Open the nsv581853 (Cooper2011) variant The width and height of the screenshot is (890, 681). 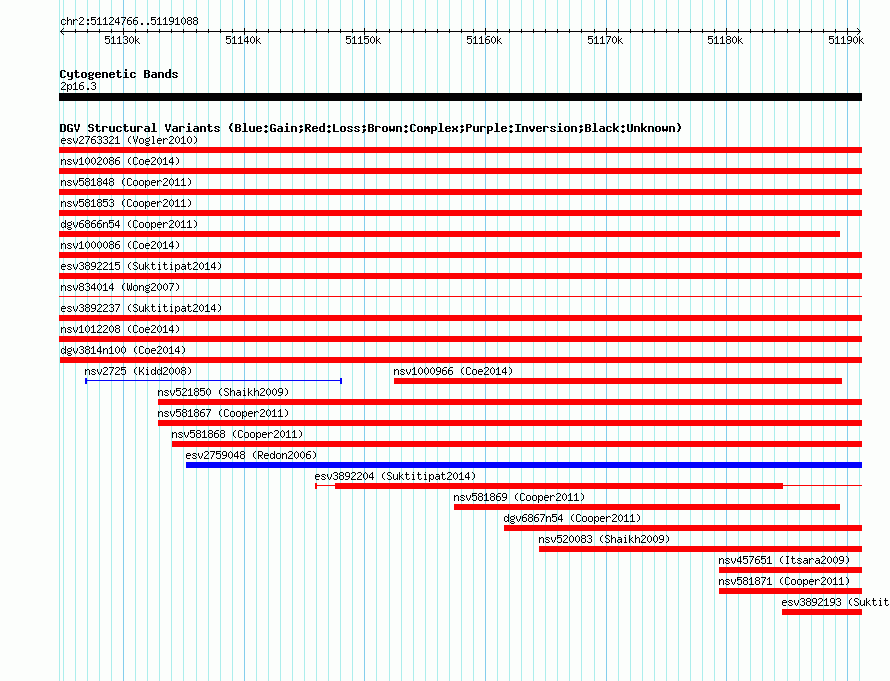126,203
